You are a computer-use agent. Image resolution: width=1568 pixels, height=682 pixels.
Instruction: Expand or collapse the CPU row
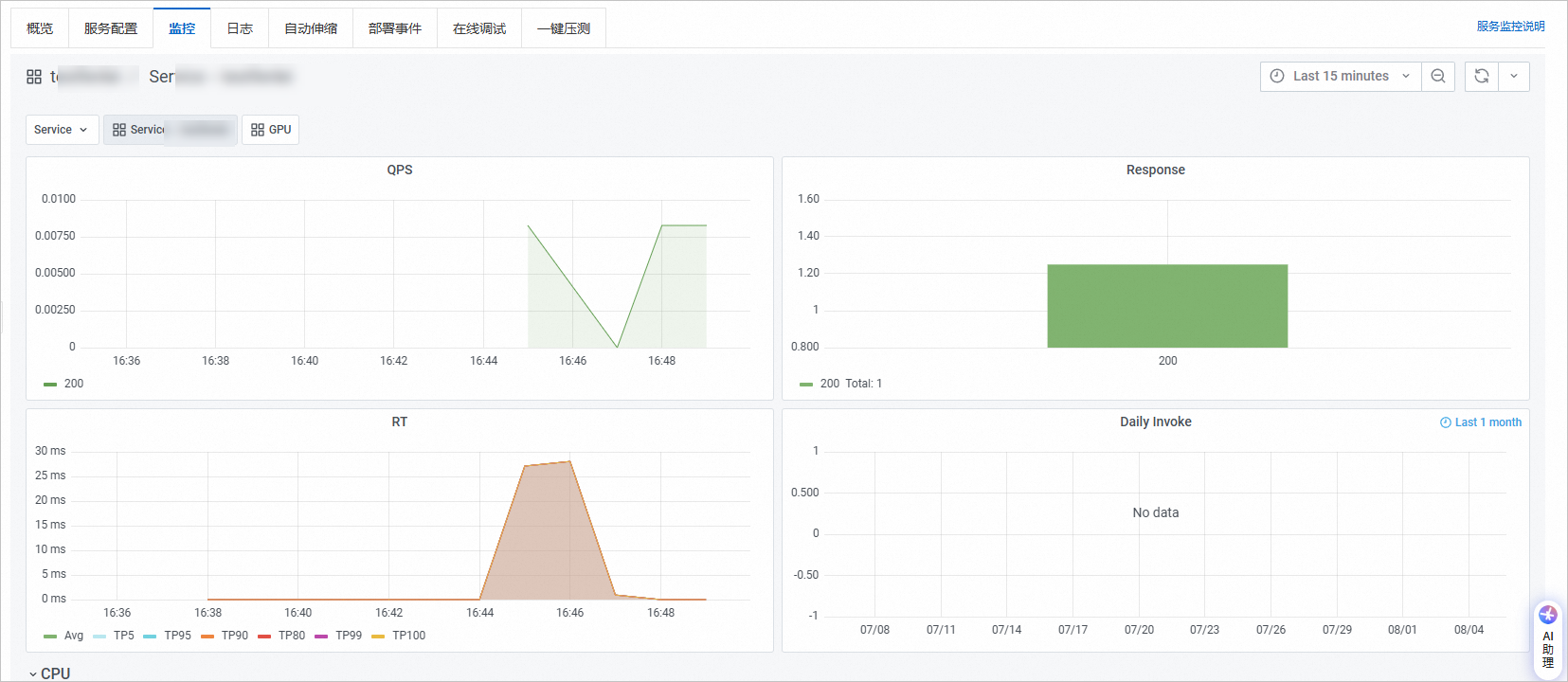click(x=49, y=673)
